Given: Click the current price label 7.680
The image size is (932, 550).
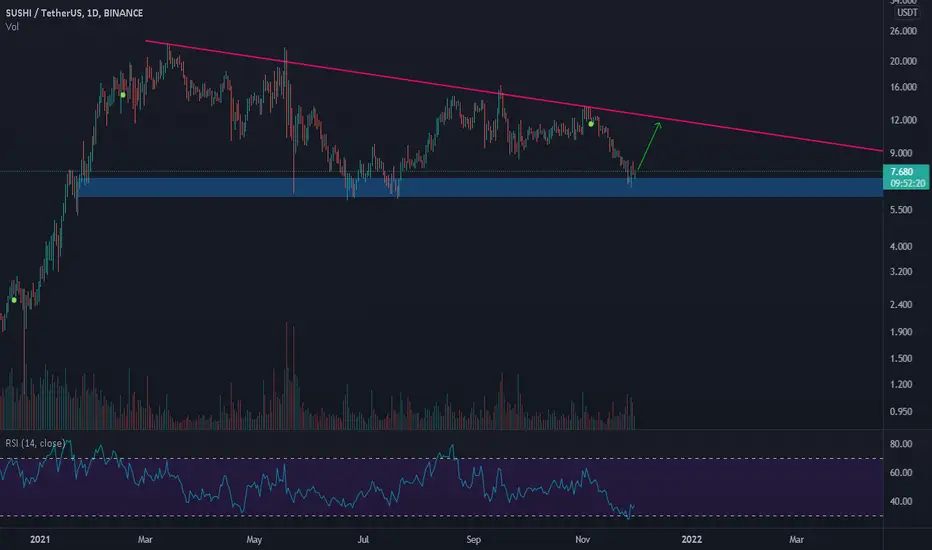Looking at the screenshot, I should click(x=902, y=172).
